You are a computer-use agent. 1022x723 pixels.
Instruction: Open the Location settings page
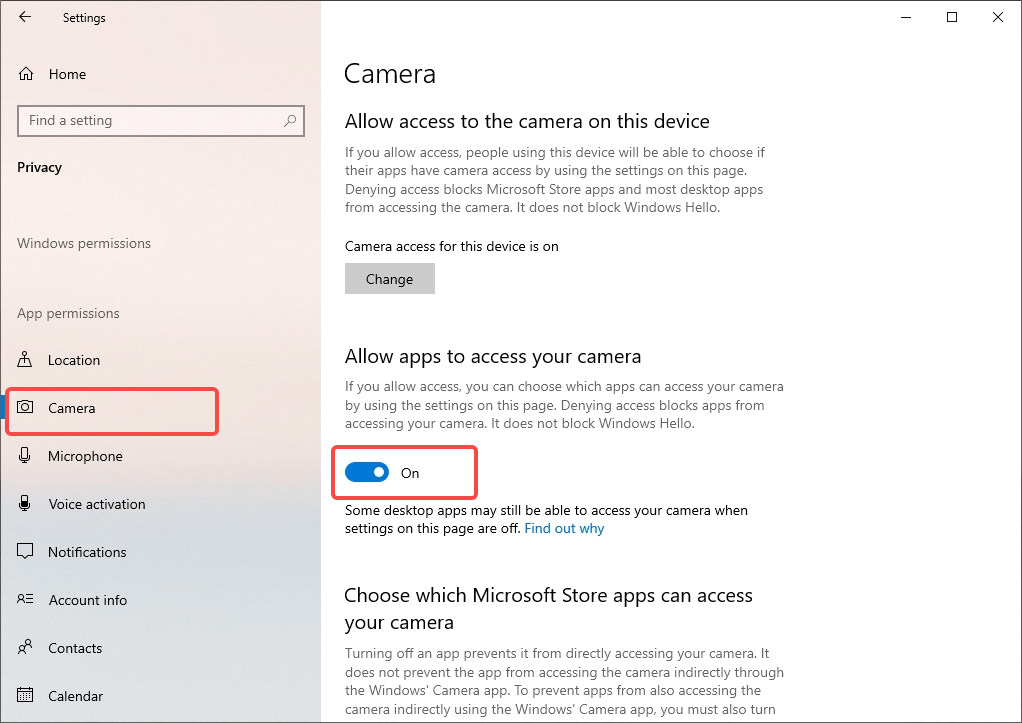click(x=73, y=359)
